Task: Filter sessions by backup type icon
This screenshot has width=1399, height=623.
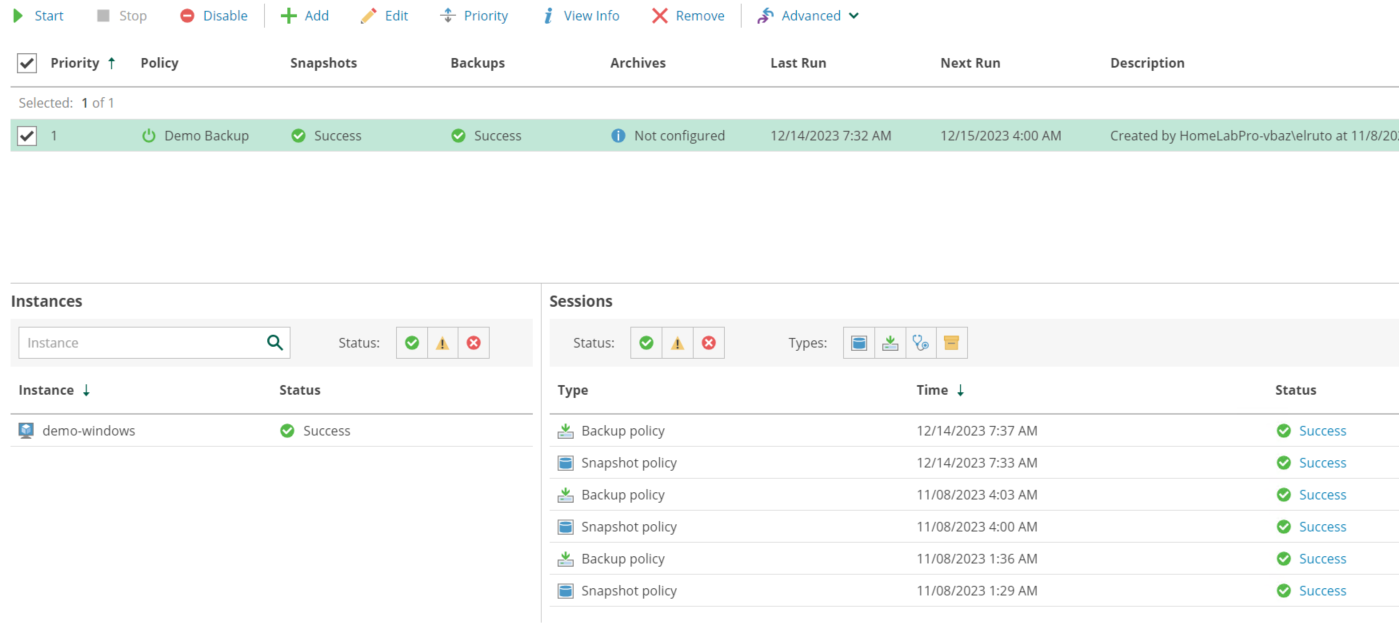Action: (x=890, y=343)
